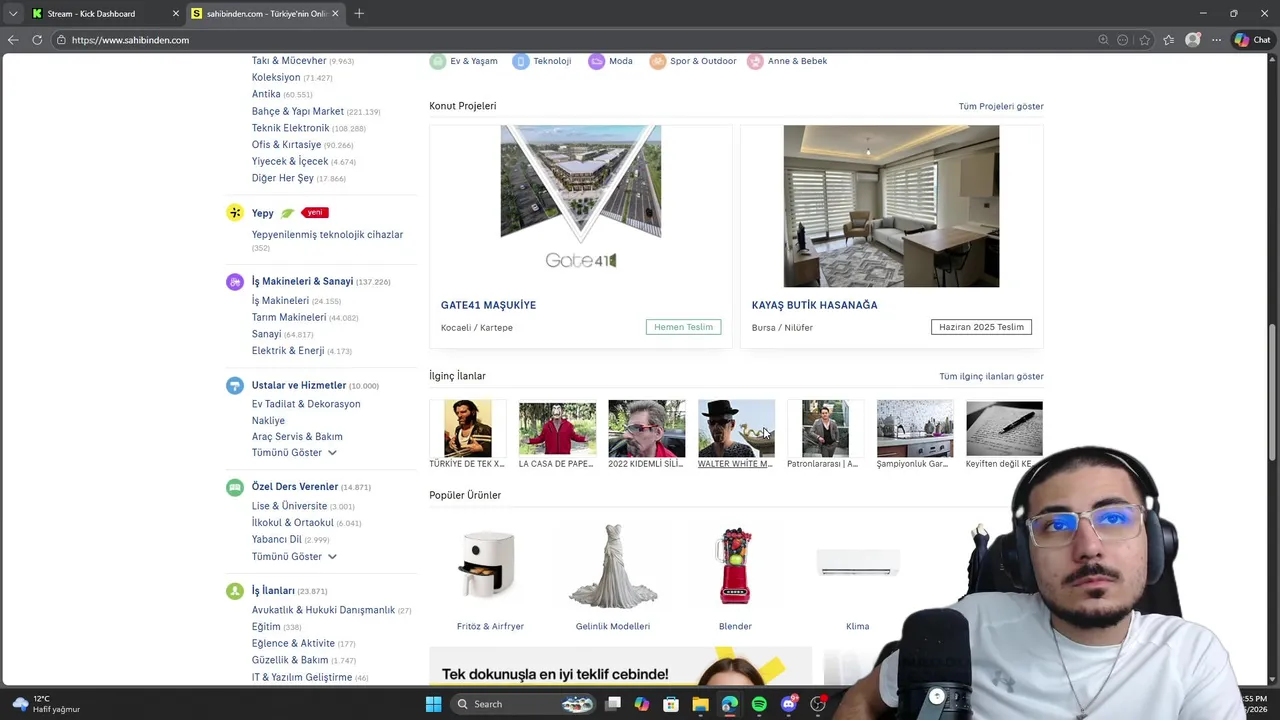The height and width of the screenshot is (720, 1280).
Task: Open TÜRKİYE DE TEK listing thumbnail
Action: [467, 428]
